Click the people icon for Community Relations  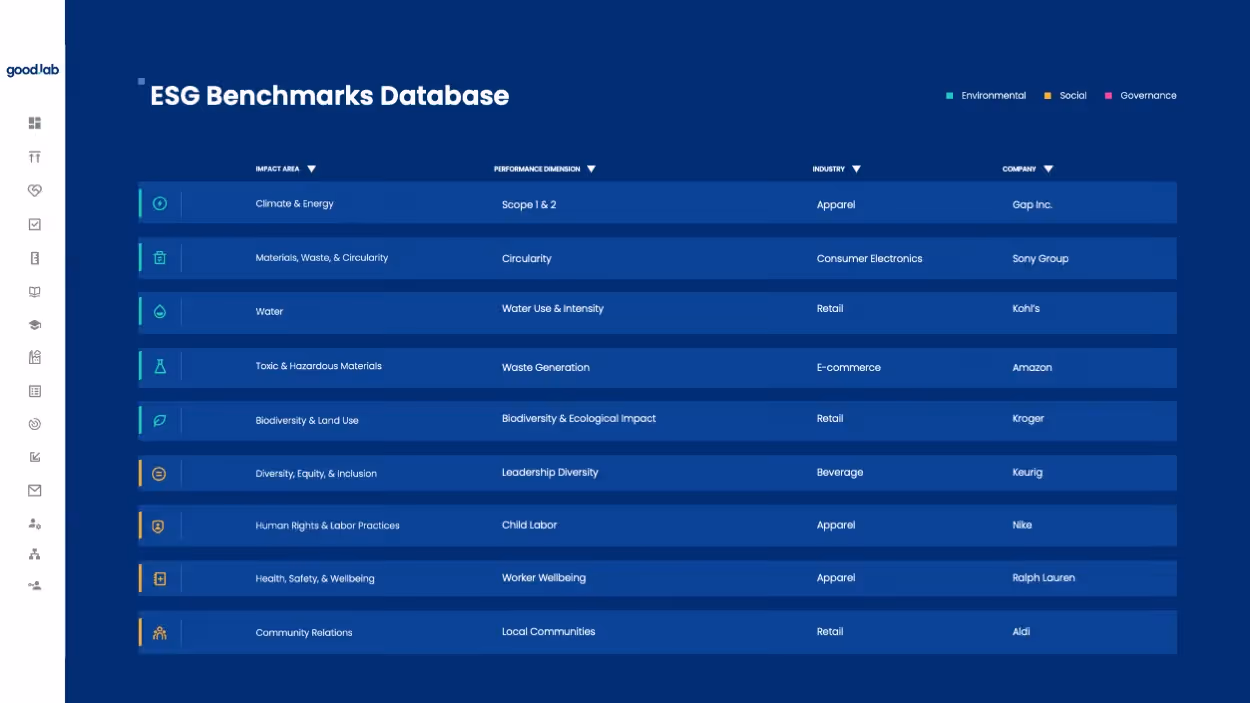[159, 632]
